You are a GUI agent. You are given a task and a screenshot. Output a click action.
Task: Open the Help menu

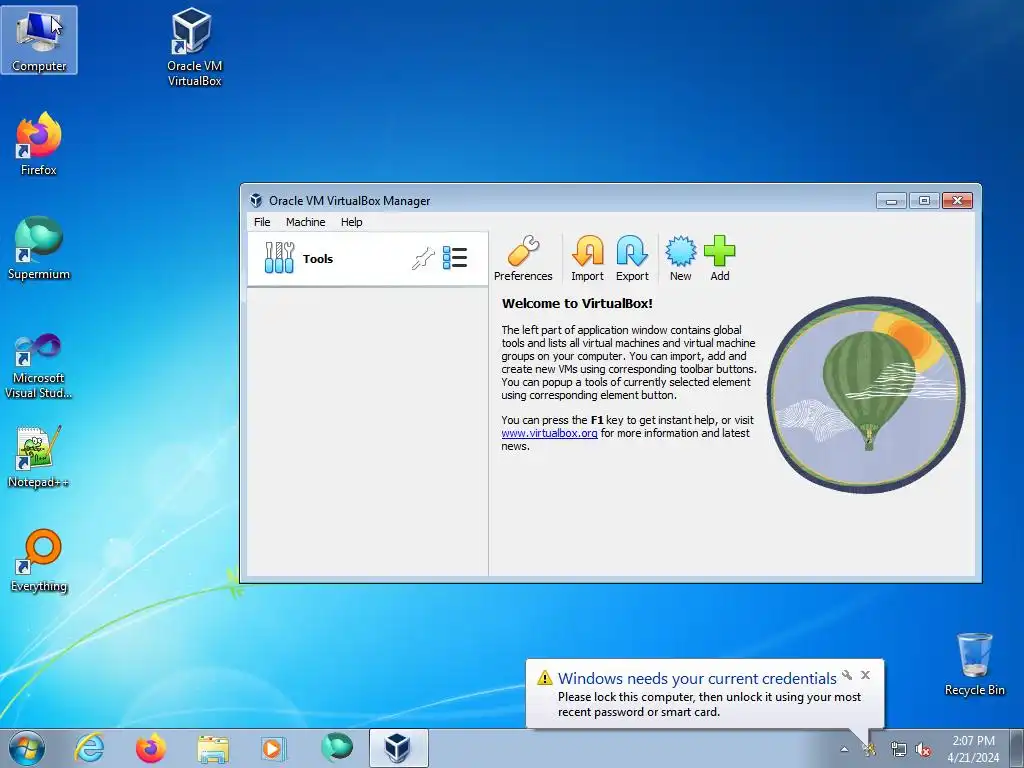pos(351,222)
